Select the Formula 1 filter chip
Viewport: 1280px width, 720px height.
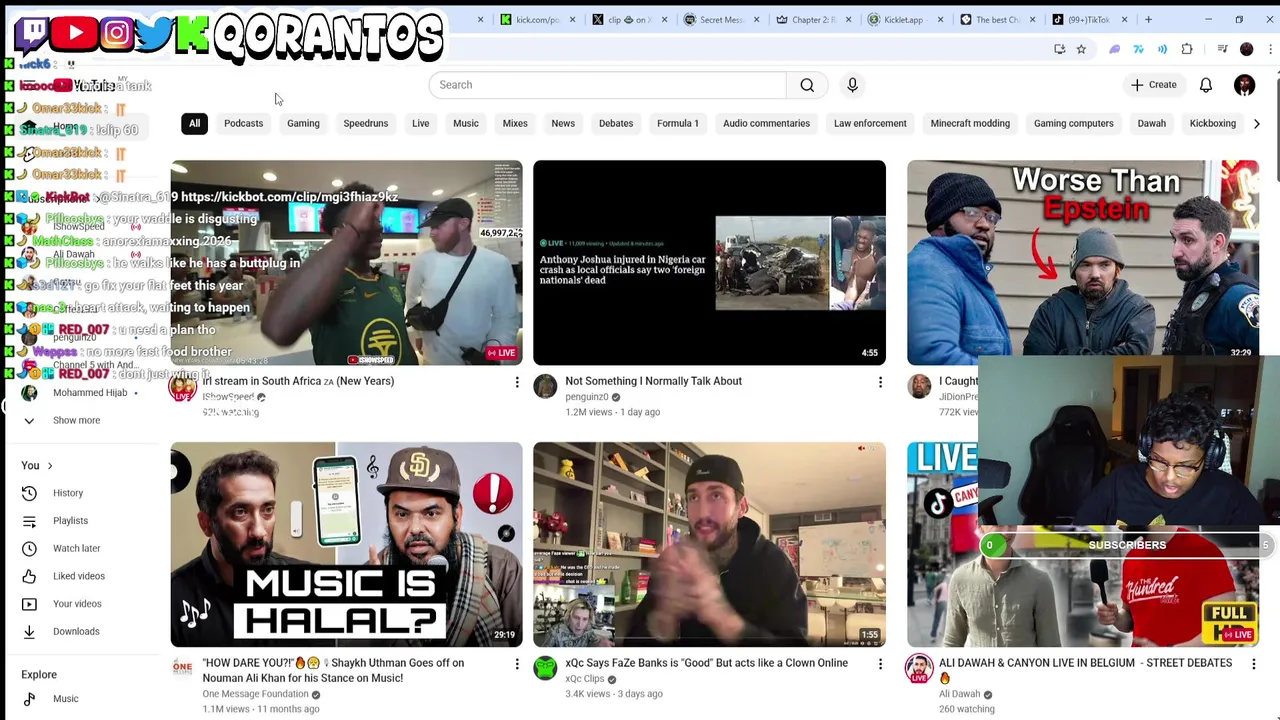678,124
